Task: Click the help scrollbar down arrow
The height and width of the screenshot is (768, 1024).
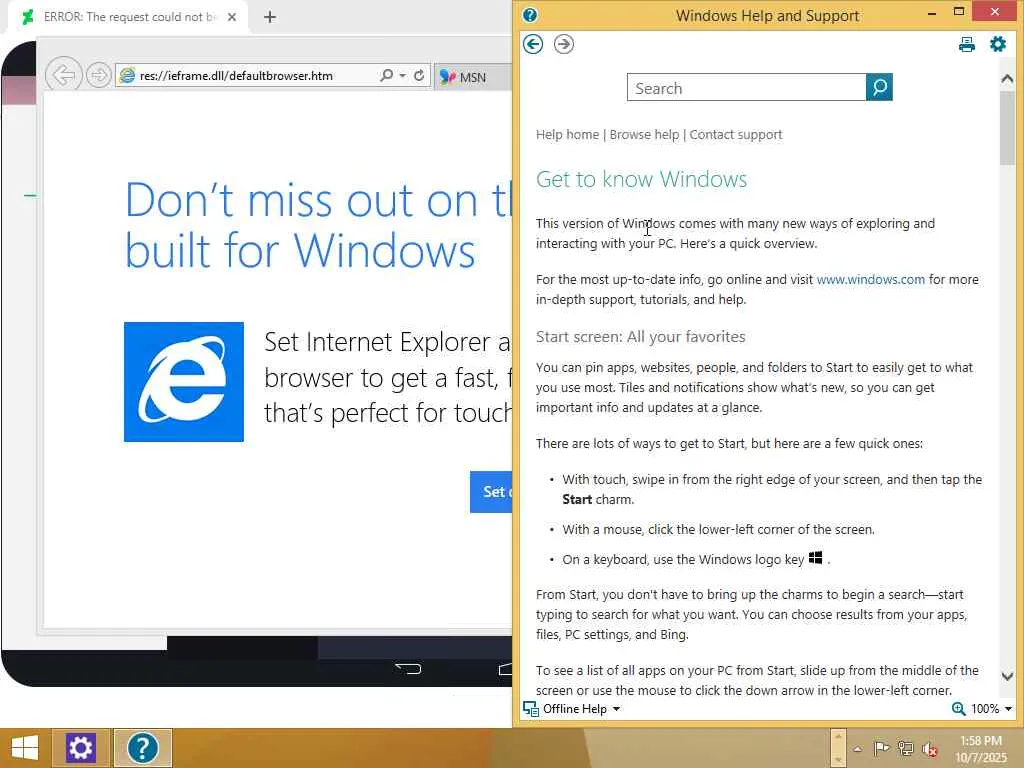Action: coord(1007,677)
